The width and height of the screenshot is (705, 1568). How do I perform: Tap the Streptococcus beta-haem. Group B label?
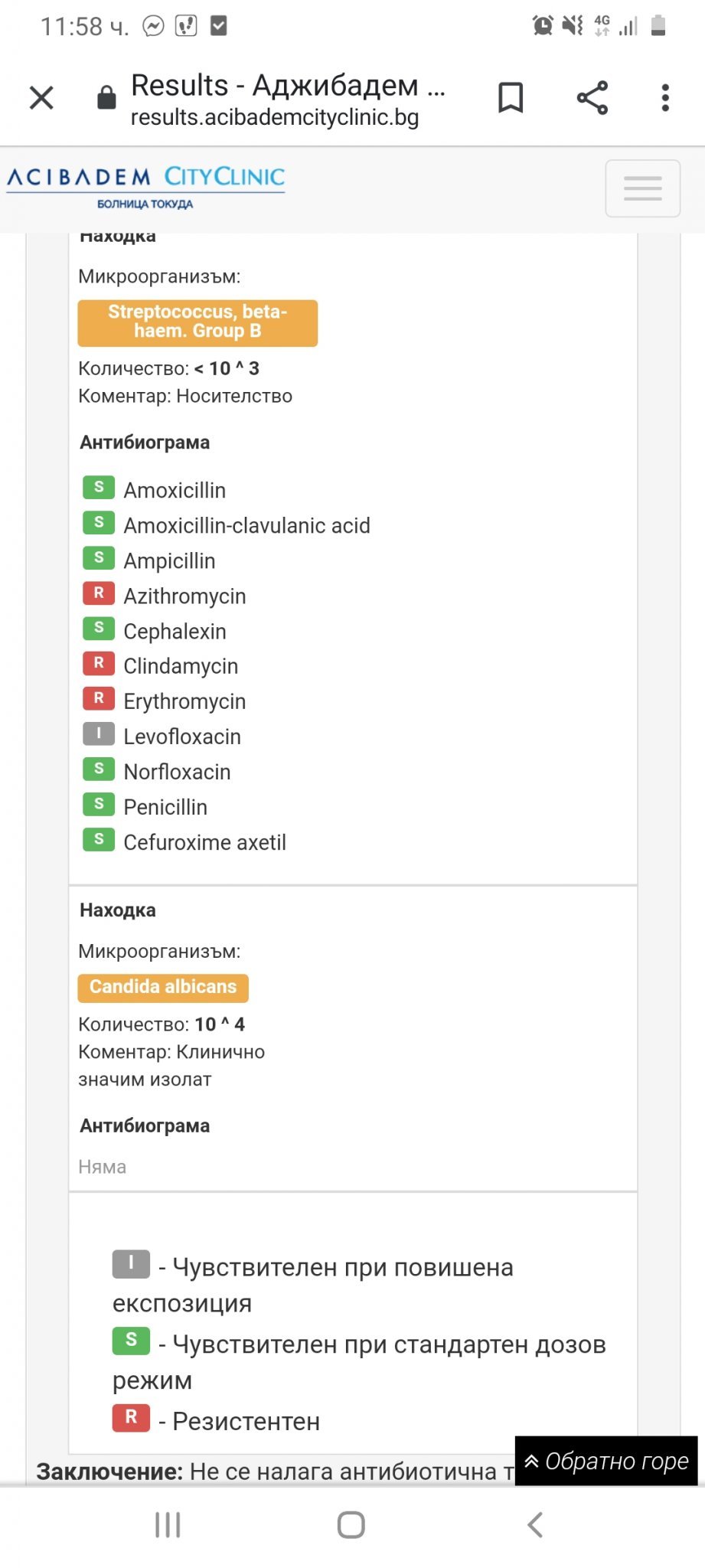click(x=197, y=322)
